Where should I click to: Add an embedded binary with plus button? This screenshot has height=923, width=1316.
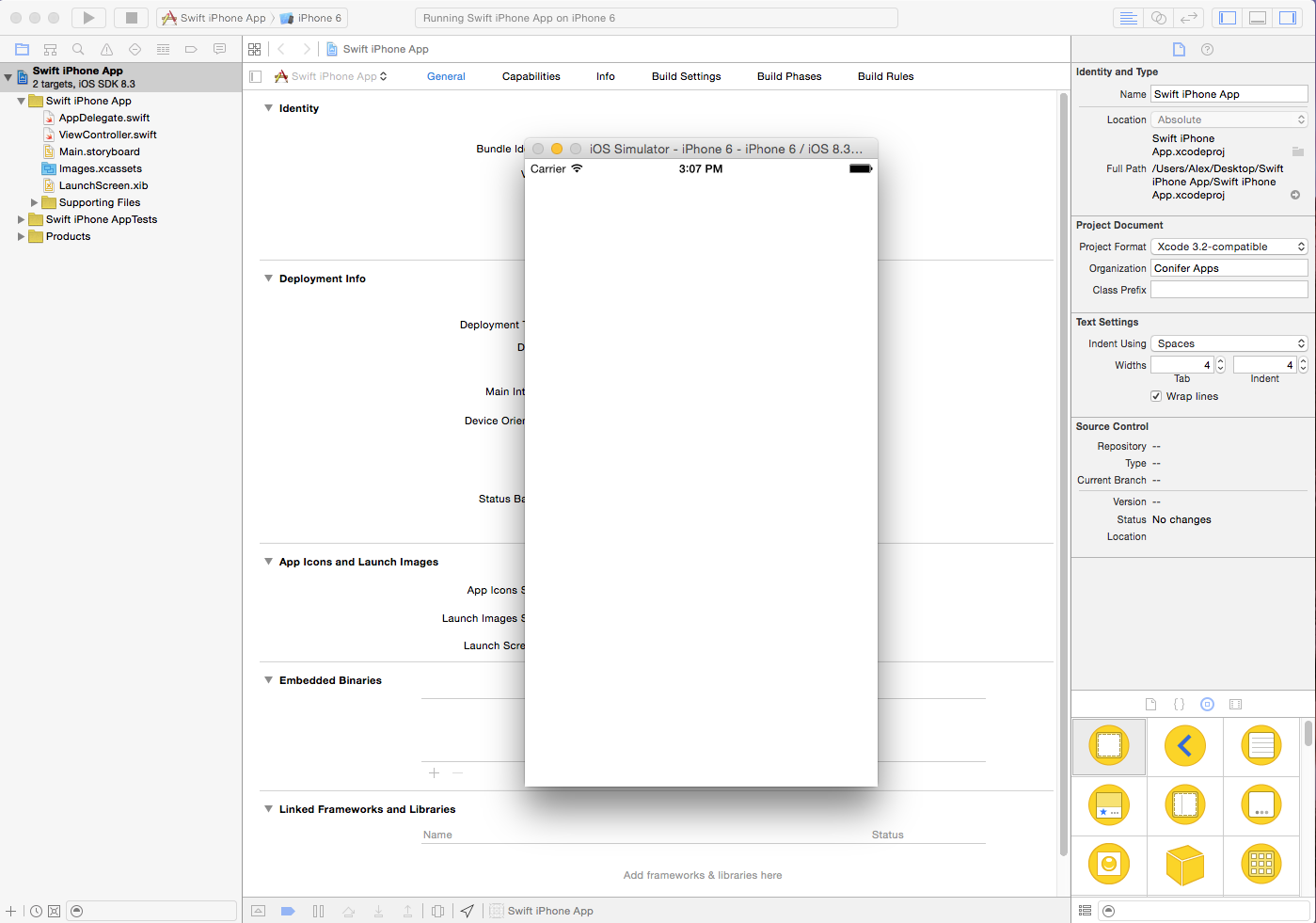434,772
